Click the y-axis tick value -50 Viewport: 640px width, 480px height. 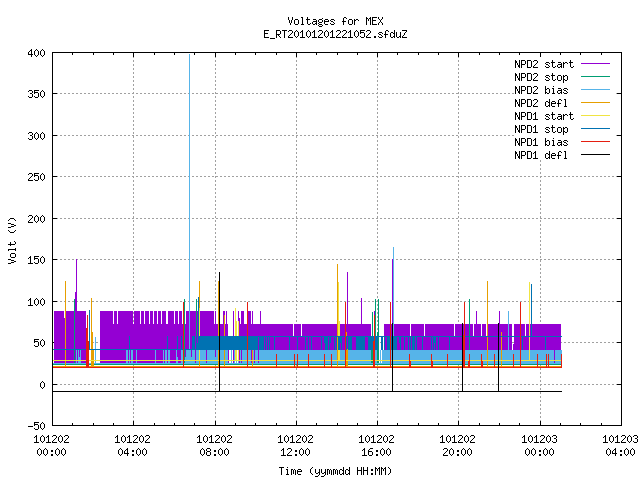click(x=36, y=426)
